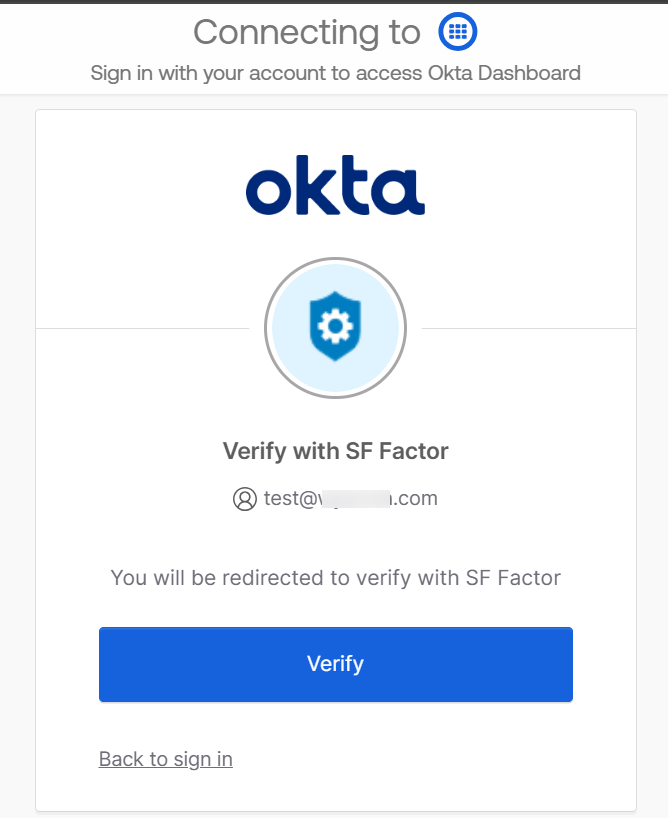Select the user profile icon beside the email
The width and height of the screenshot is (668, 830).
point(246,498)
